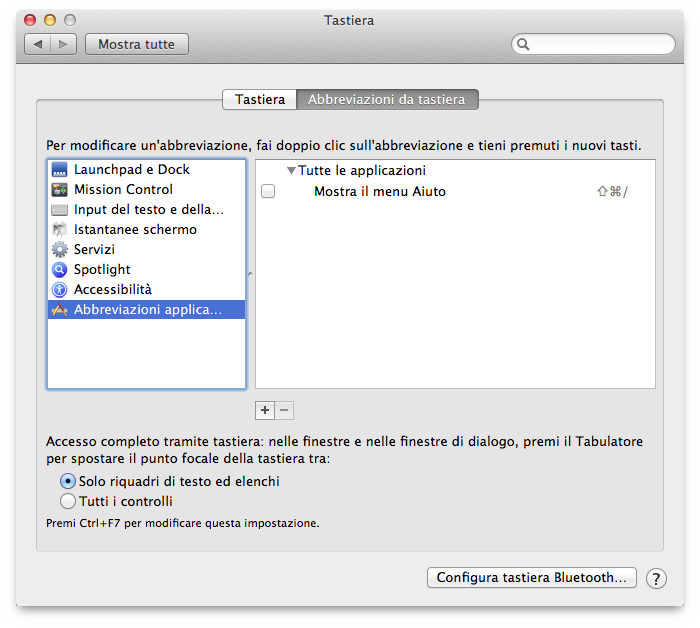700x628 pixels.
Task: Choose the Tutti i controlli radio button
Action: 68,501
